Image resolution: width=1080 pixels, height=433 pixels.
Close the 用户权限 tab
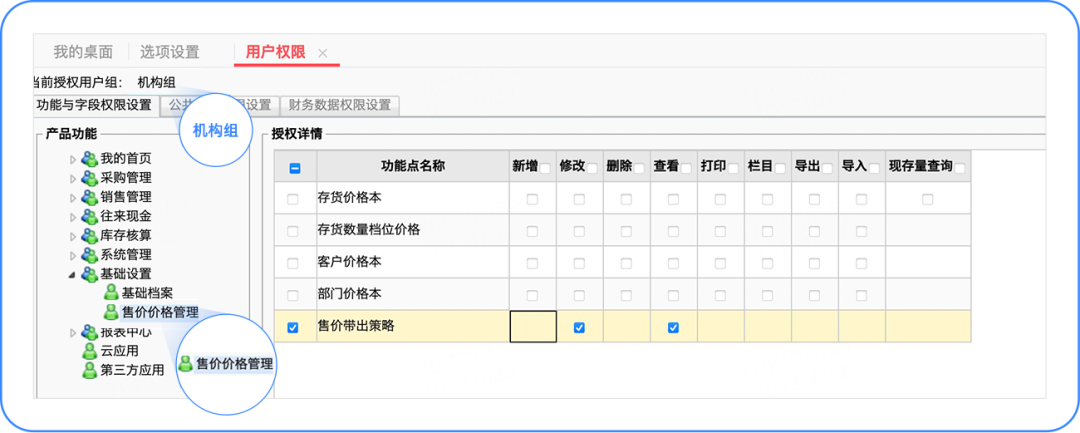pos(322,53)
